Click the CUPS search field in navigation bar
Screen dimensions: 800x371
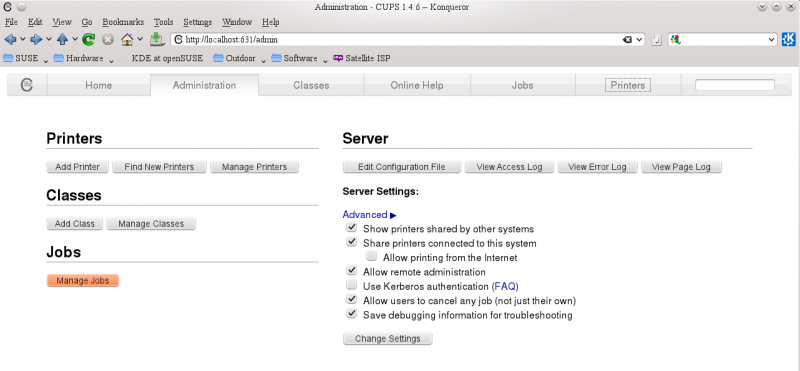pos(735,85)
